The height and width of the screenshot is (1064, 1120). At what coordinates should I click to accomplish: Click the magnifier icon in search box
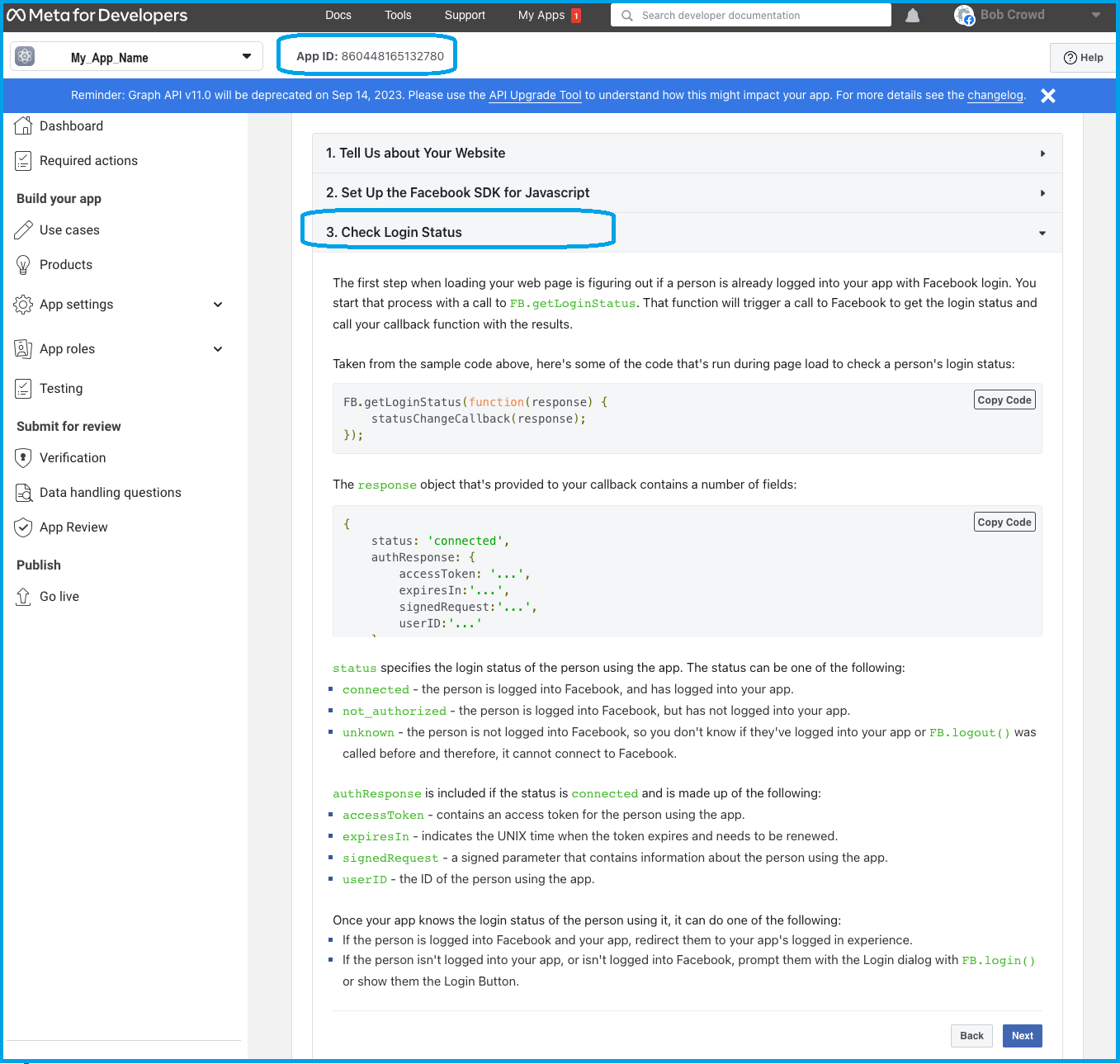click(627, 15)
